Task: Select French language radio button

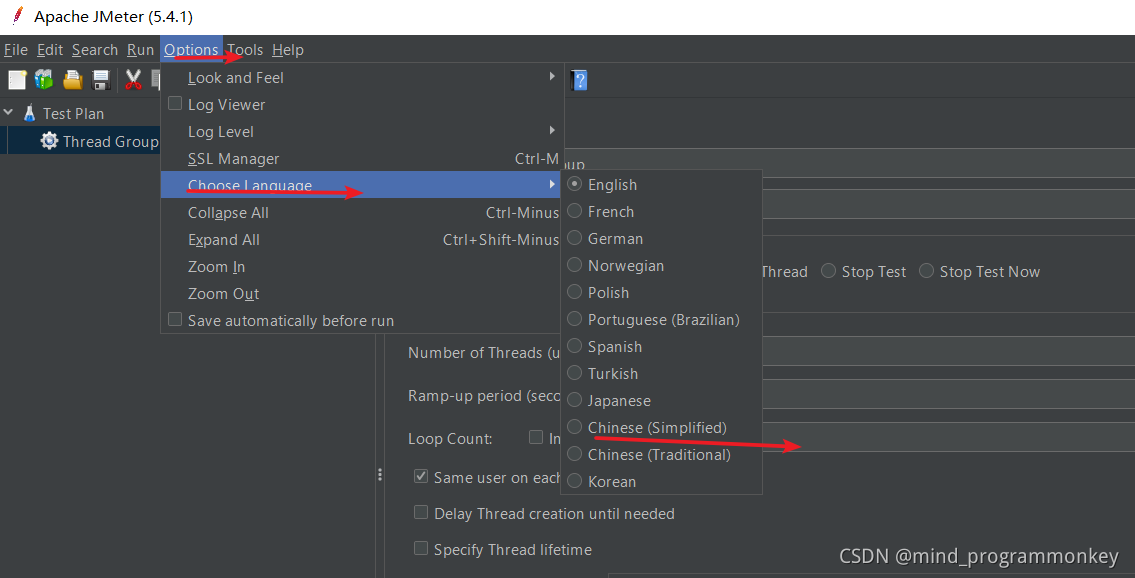Action: (575, 211)
